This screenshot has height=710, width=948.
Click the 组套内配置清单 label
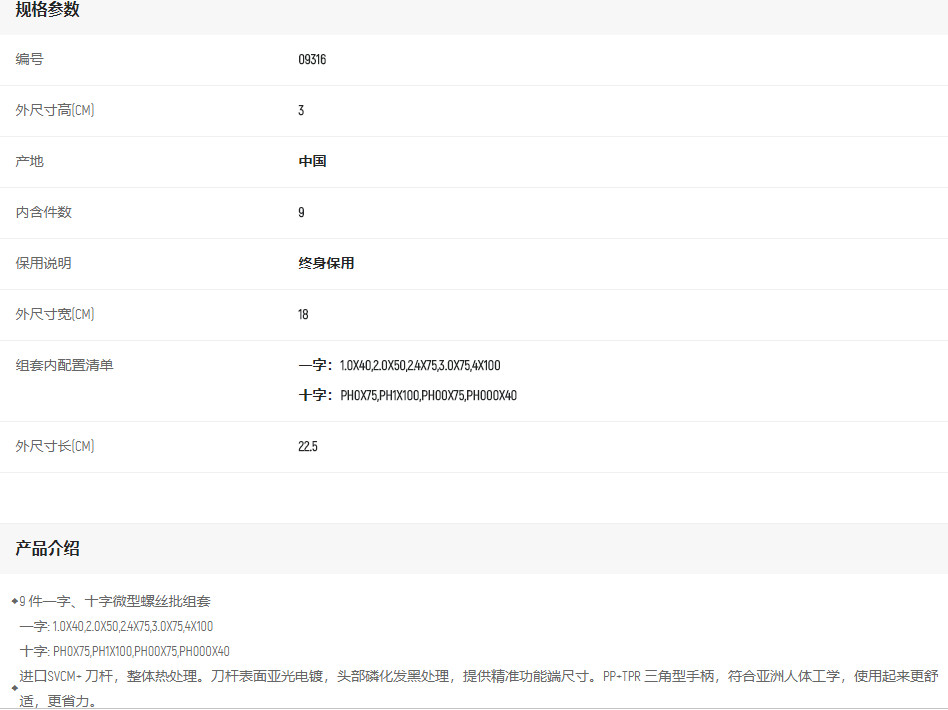coord(65,366)
